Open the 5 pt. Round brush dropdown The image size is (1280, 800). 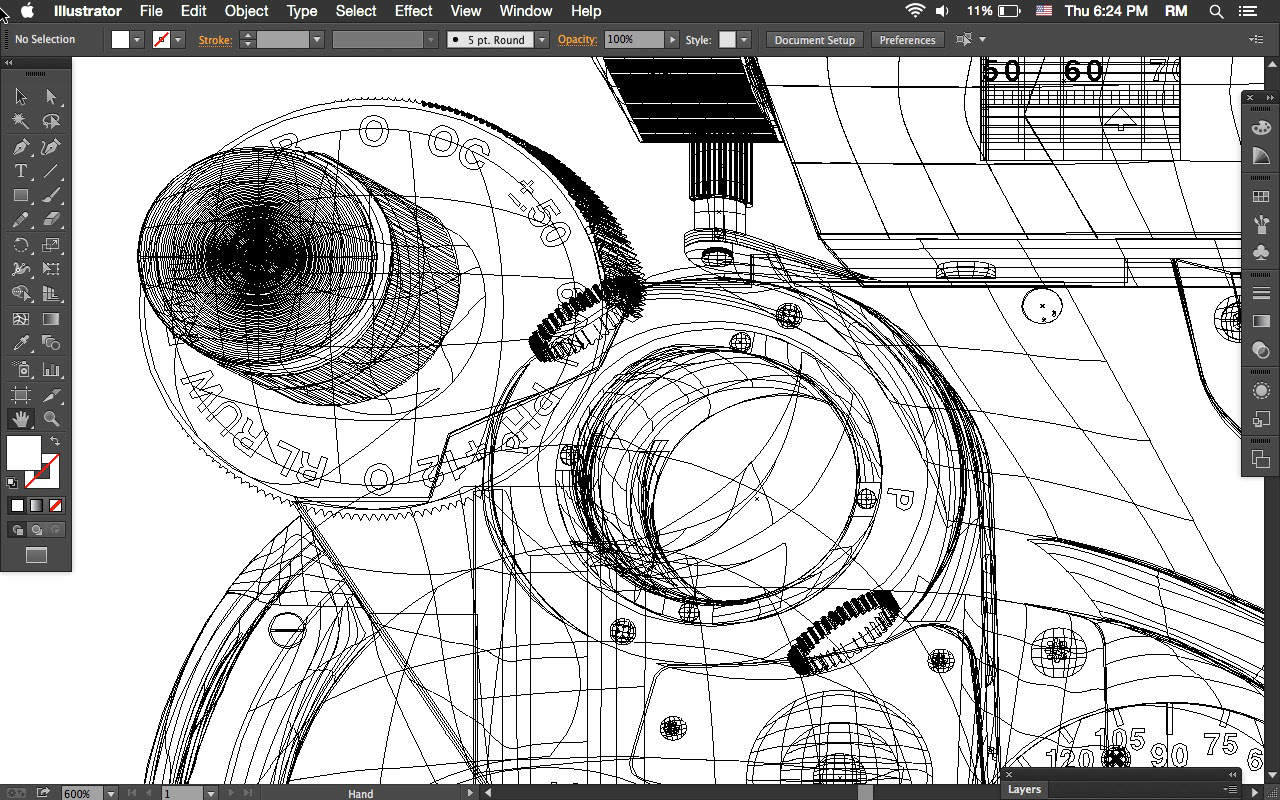541,40
